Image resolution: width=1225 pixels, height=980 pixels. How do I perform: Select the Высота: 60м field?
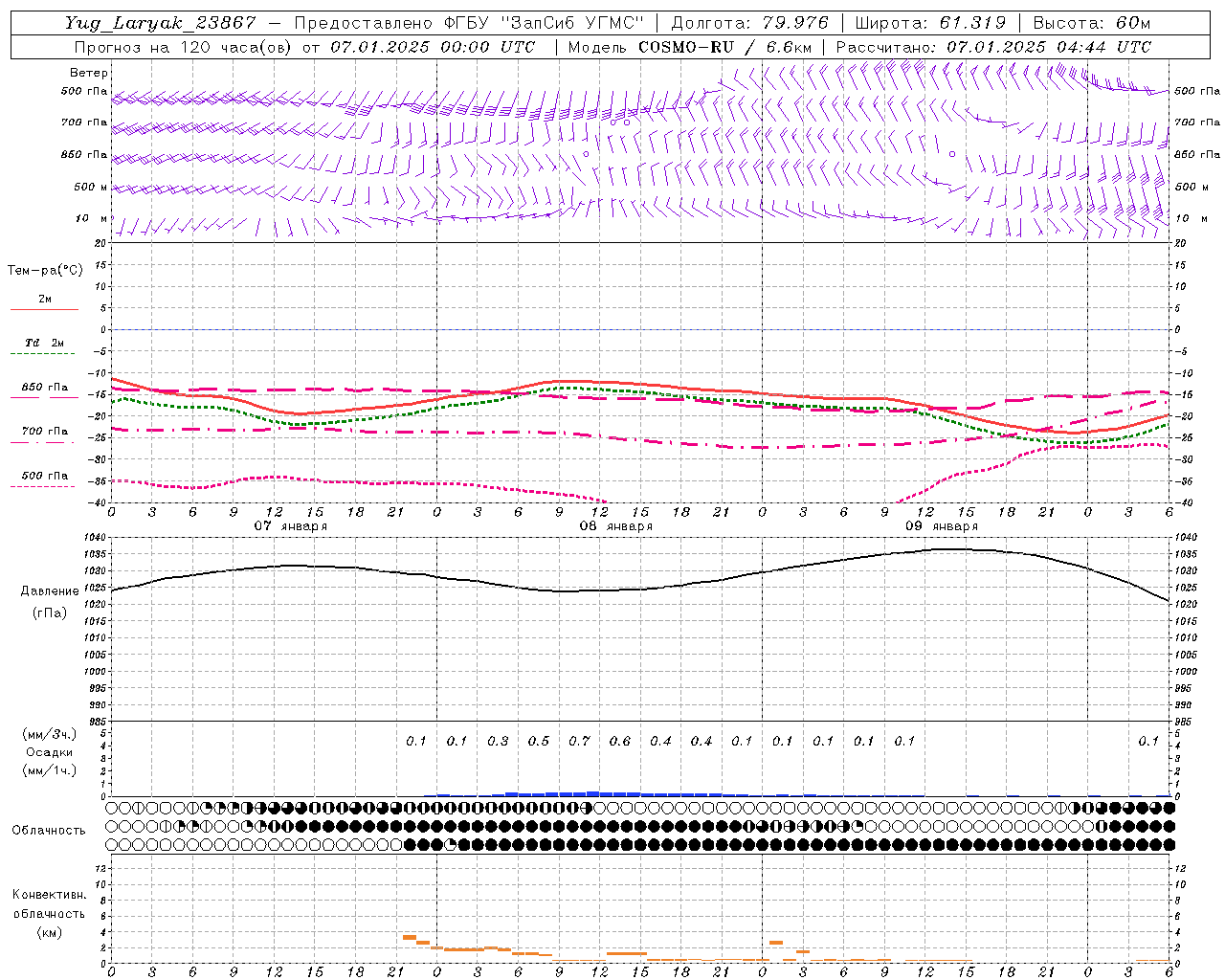(x=1092, y=23)
